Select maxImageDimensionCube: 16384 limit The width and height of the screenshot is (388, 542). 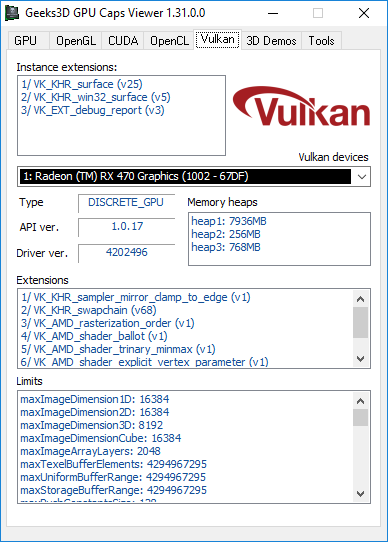click(101, 438)
